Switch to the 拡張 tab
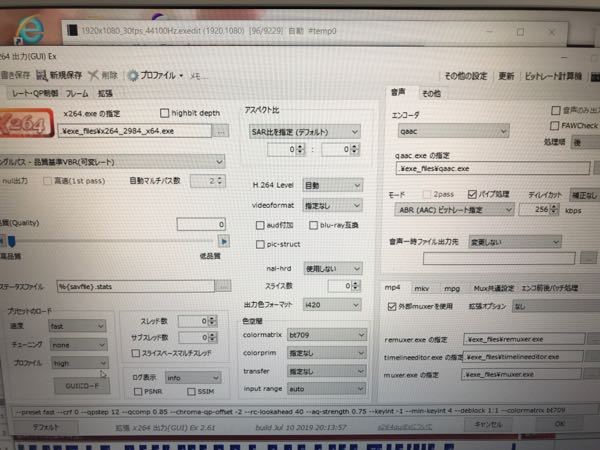The width and height of the screenshot is (600, 450). 105,93
